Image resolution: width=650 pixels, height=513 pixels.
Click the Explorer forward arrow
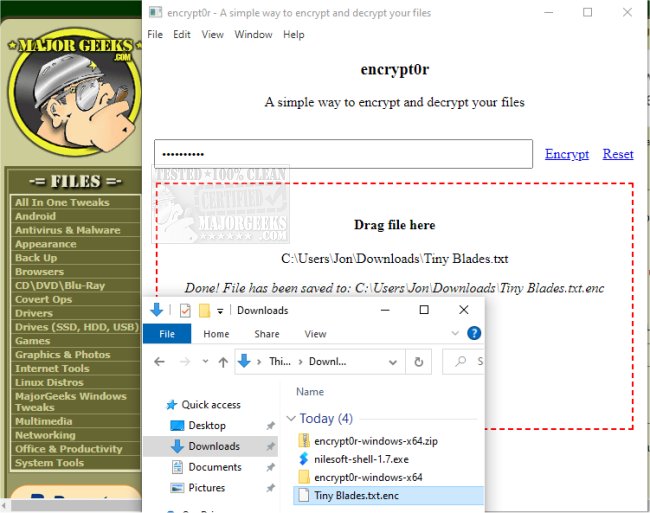[x=185, y=362]
